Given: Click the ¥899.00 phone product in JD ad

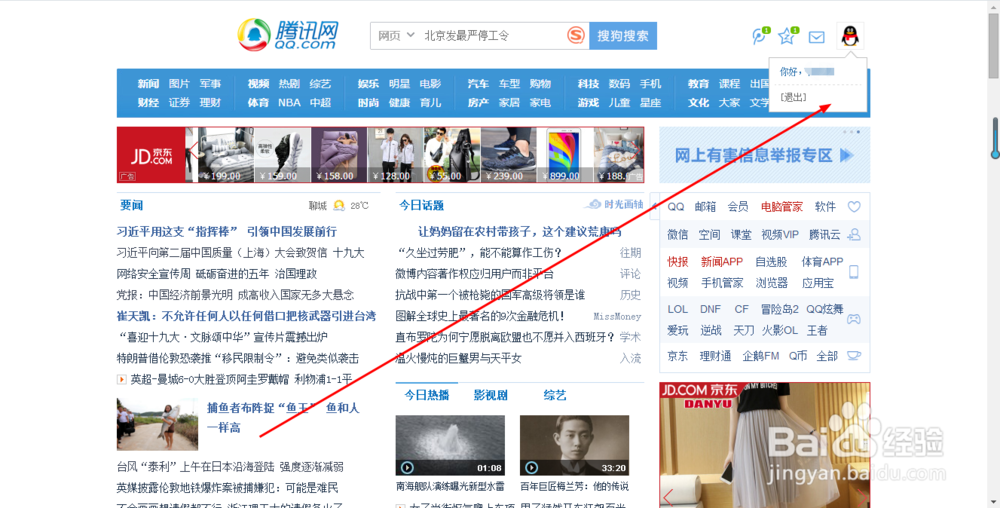Looking at the screenshot, I should 562,155.
